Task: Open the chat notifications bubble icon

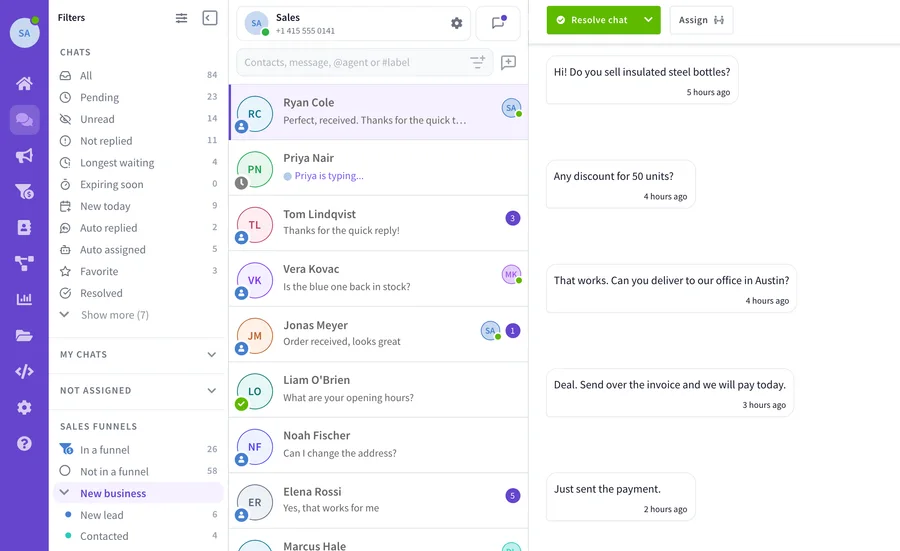Action: coord(498,23)
